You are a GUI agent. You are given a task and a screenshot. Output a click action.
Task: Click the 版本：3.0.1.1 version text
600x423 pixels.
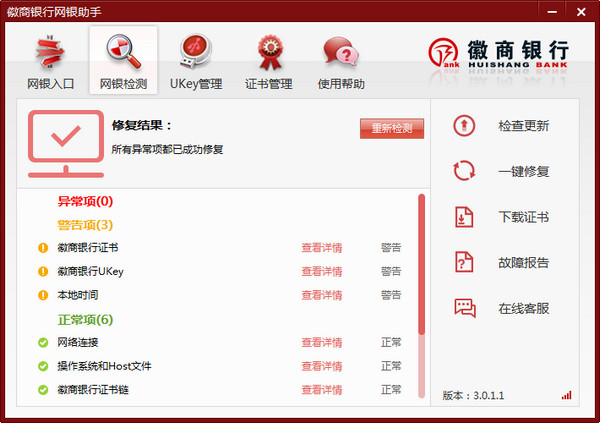[x=473, y=395]
